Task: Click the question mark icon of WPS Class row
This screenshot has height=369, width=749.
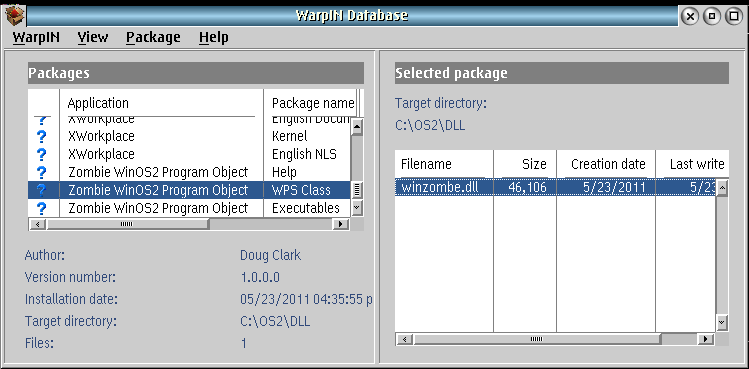Action: coord(42,190)
